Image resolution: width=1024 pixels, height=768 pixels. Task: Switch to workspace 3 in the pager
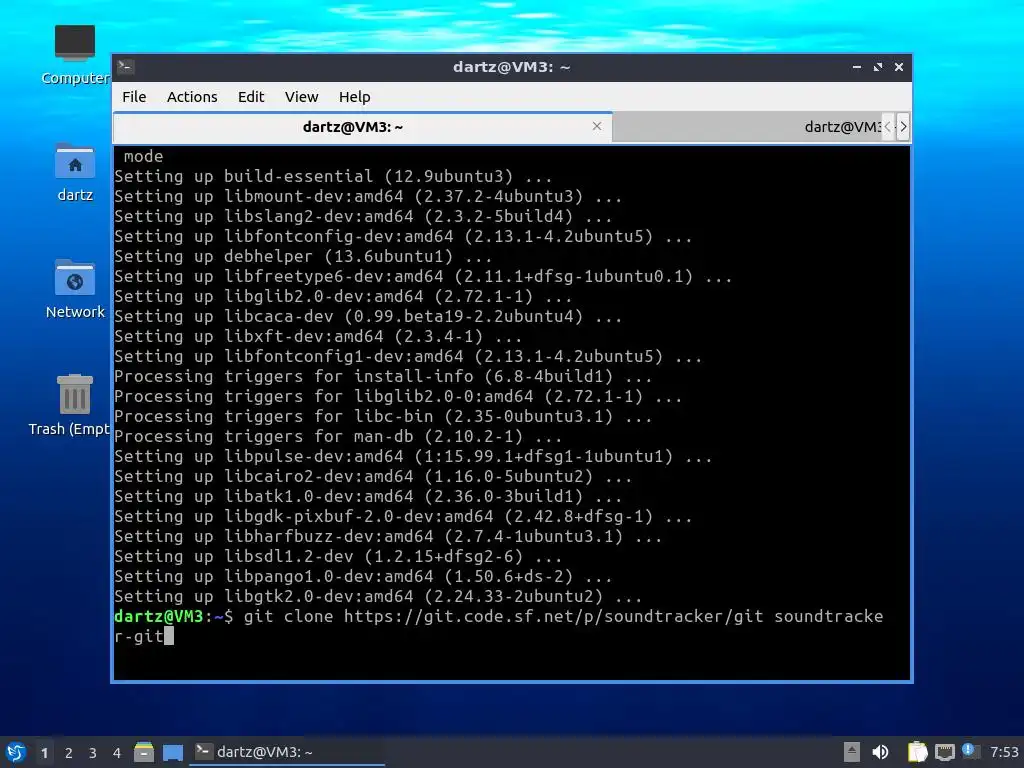pyautogui.click(x=93, y=753)
